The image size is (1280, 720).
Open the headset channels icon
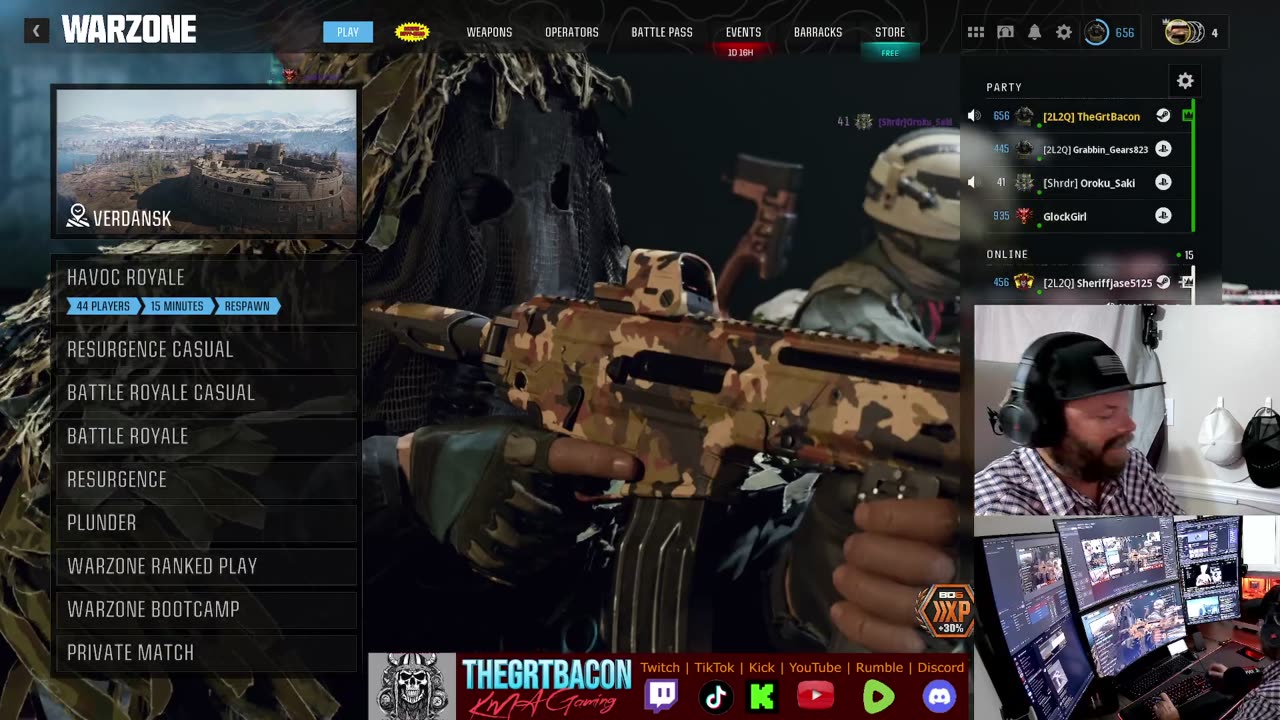coord(1006,32)
